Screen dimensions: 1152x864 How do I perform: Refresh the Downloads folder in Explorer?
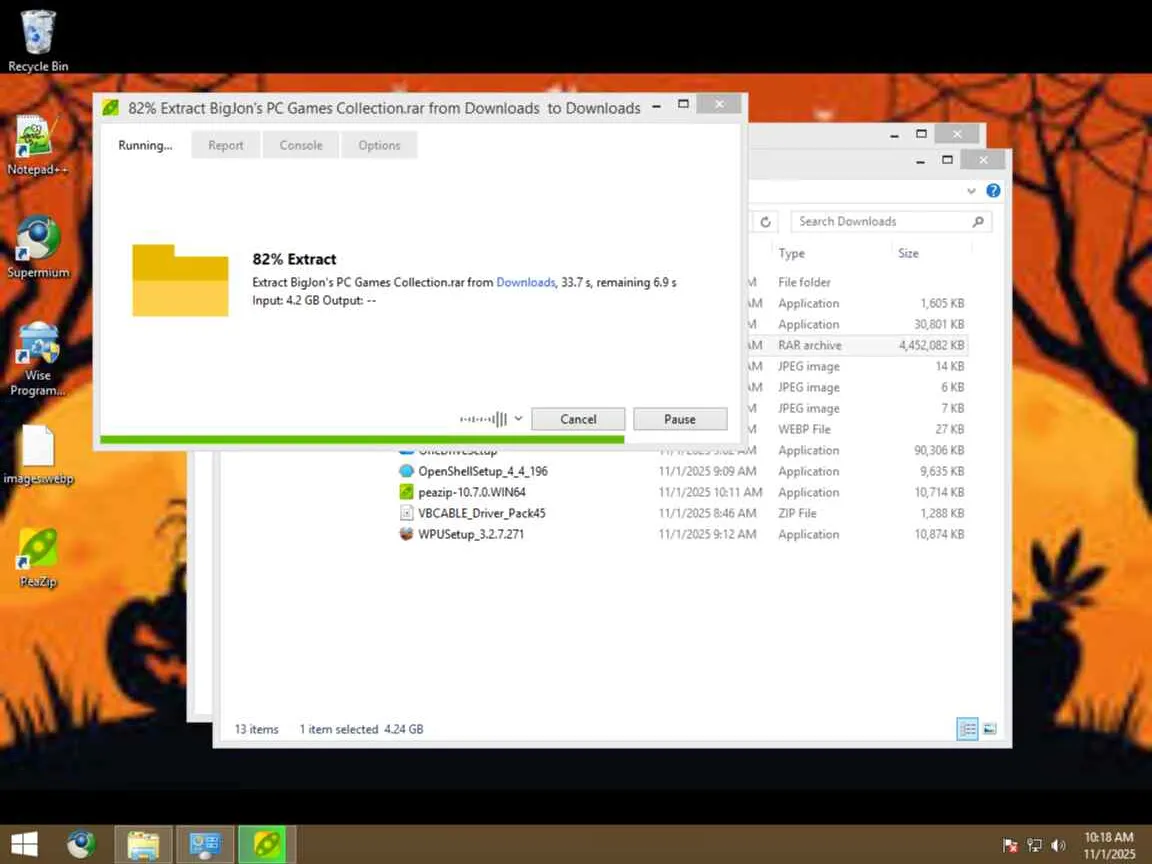[x=766, y=222]
